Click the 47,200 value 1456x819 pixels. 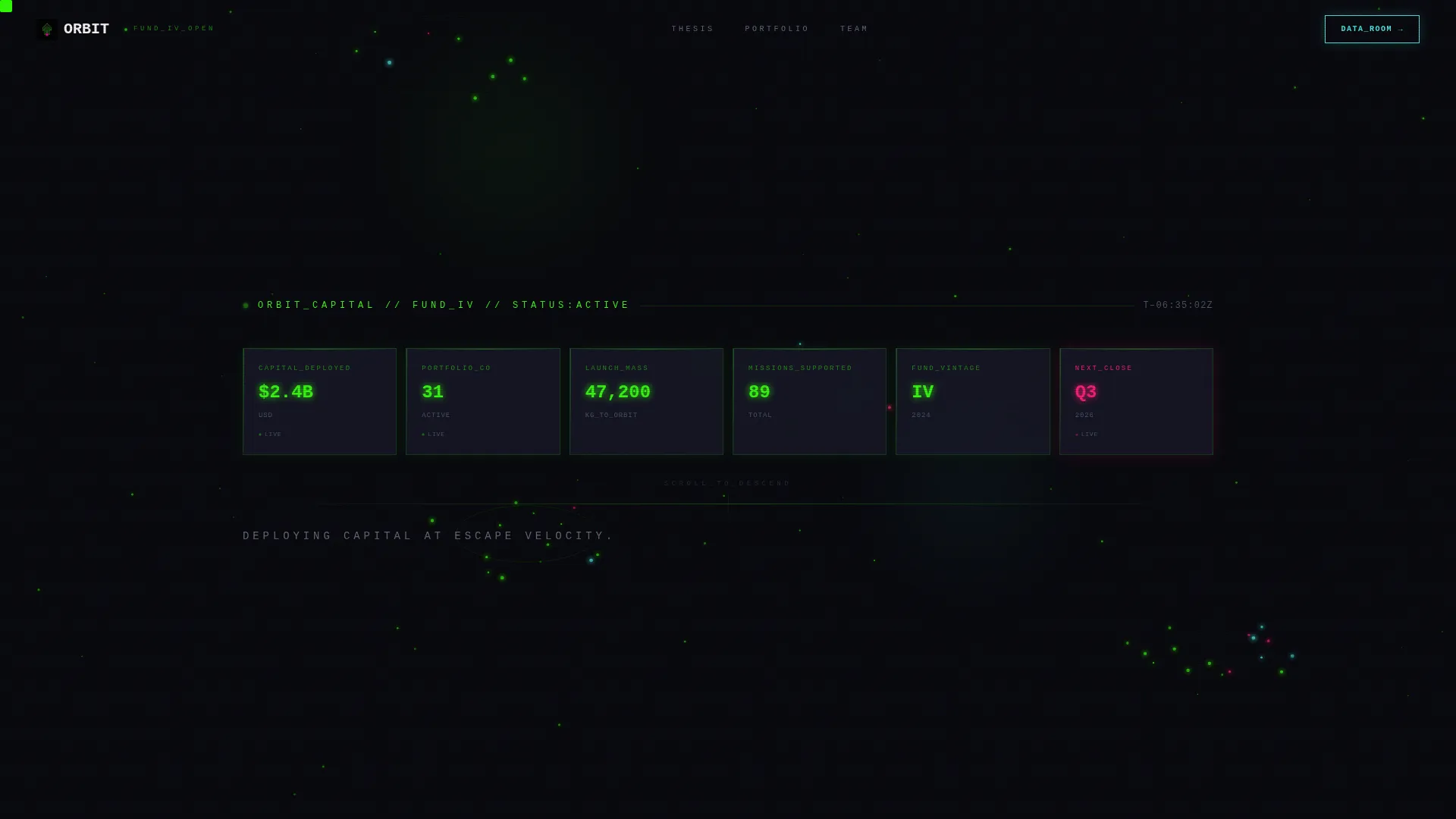click(x=617, y=392)
